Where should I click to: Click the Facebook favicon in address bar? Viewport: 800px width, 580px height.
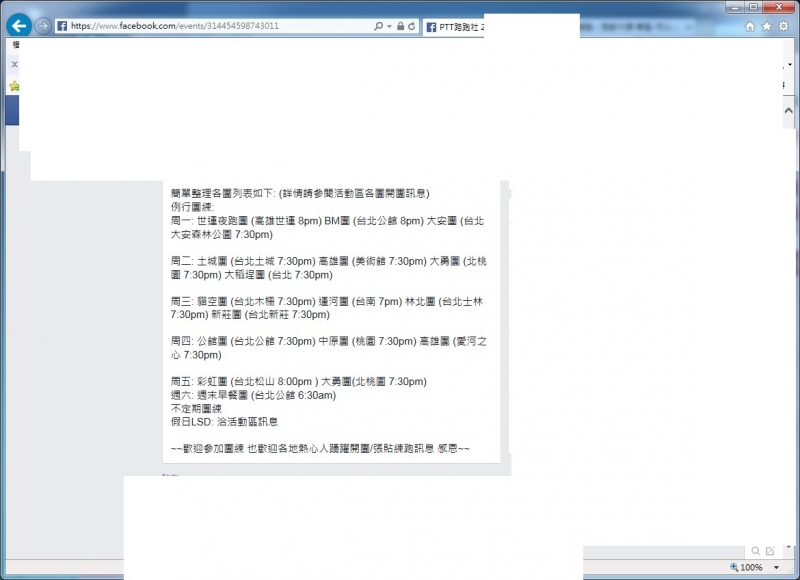62,26
